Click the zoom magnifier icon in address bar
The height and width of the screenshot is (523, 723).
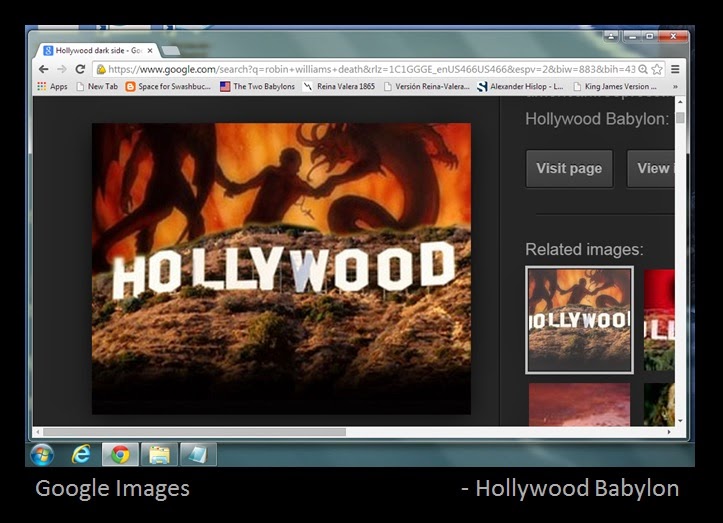643,70
